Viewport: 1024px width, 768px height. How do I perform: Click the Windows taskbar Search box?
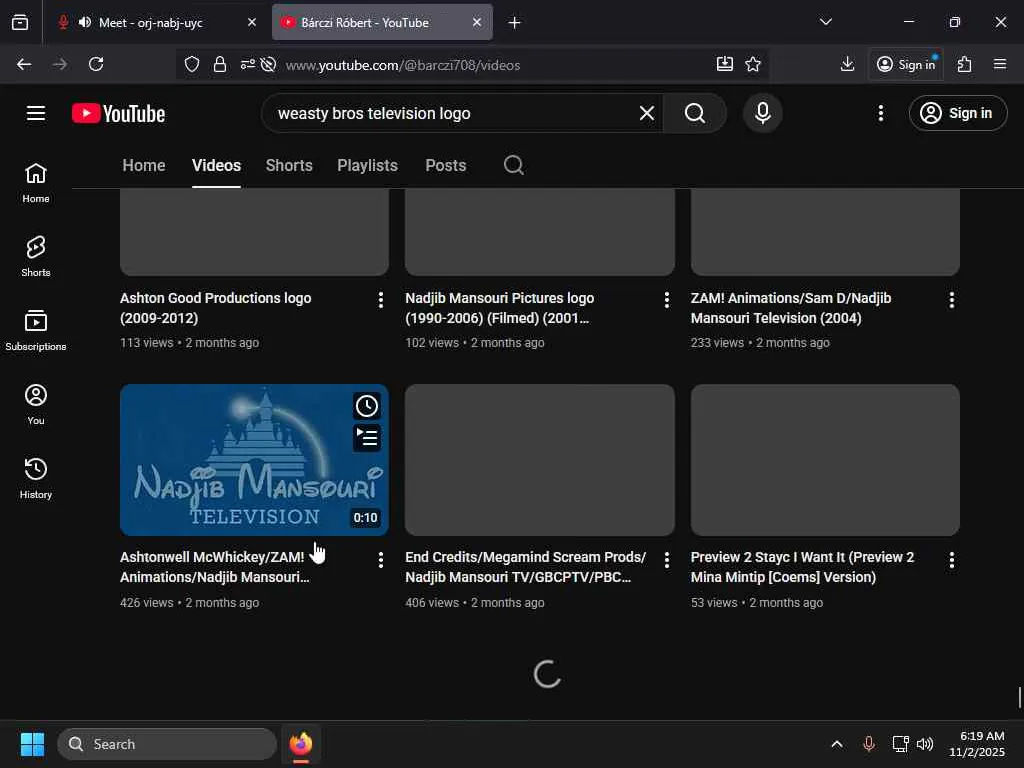tap(167, 744)
